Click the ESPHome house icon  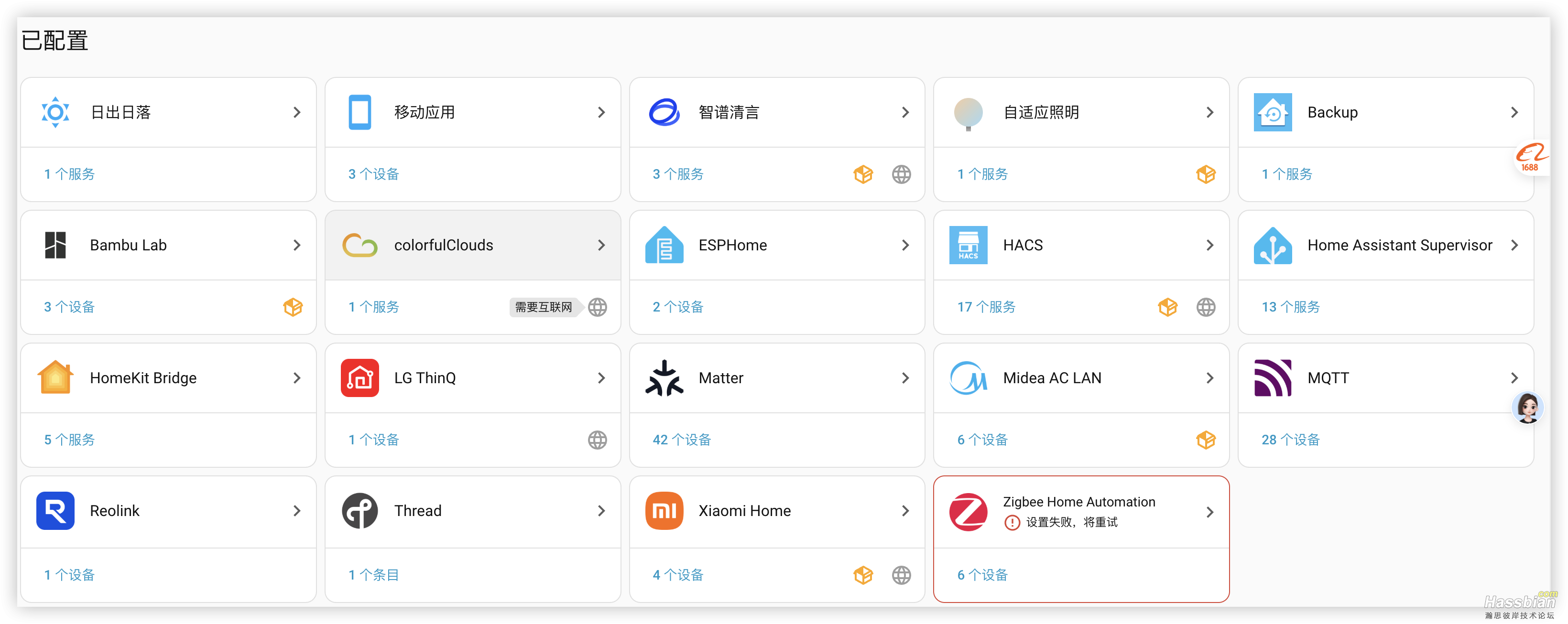point(664,245)
